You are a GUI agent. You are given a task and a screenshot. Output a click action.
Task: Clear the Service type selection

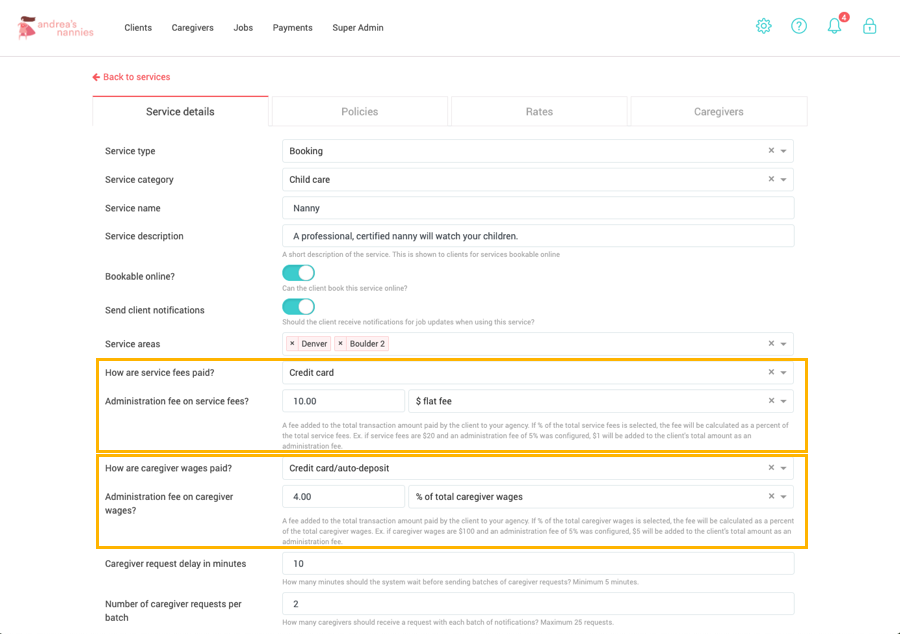point(771,150)
